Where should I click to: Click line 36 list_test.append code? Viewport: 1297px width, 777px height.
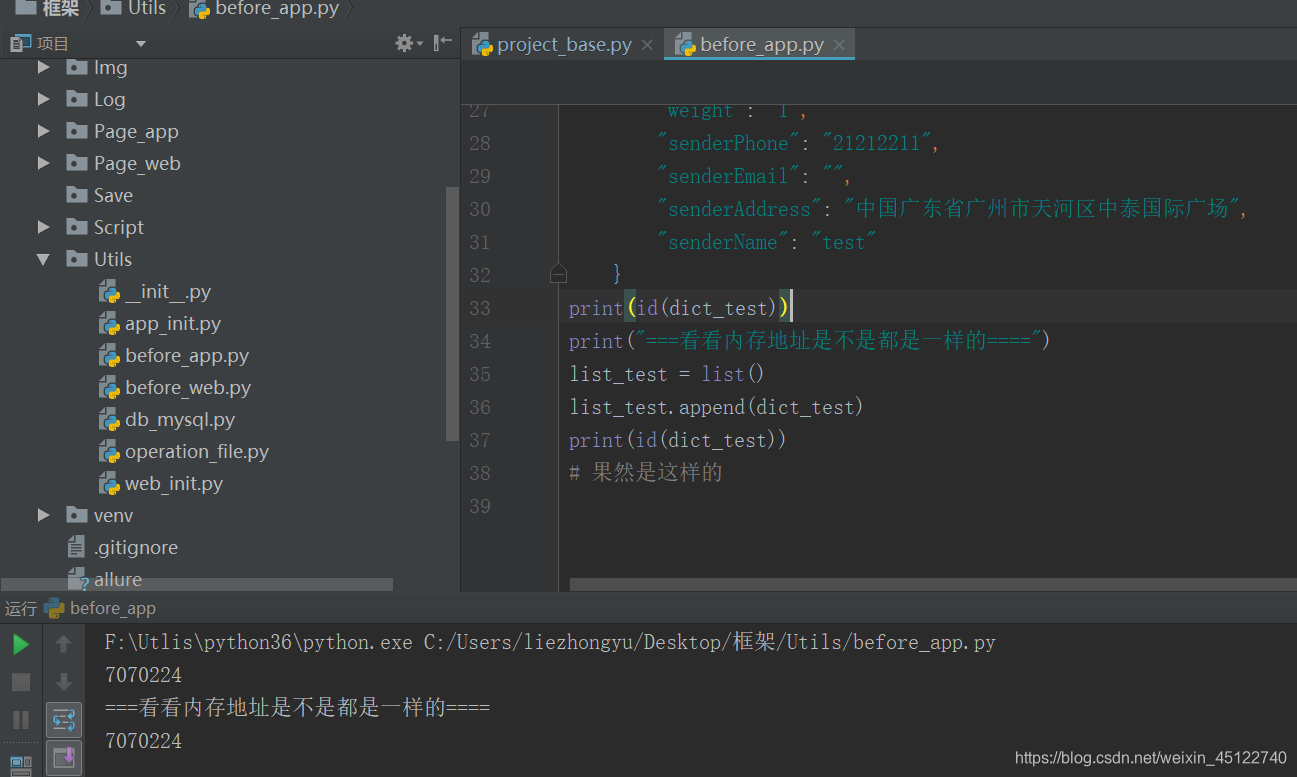(x=716, y=407)
